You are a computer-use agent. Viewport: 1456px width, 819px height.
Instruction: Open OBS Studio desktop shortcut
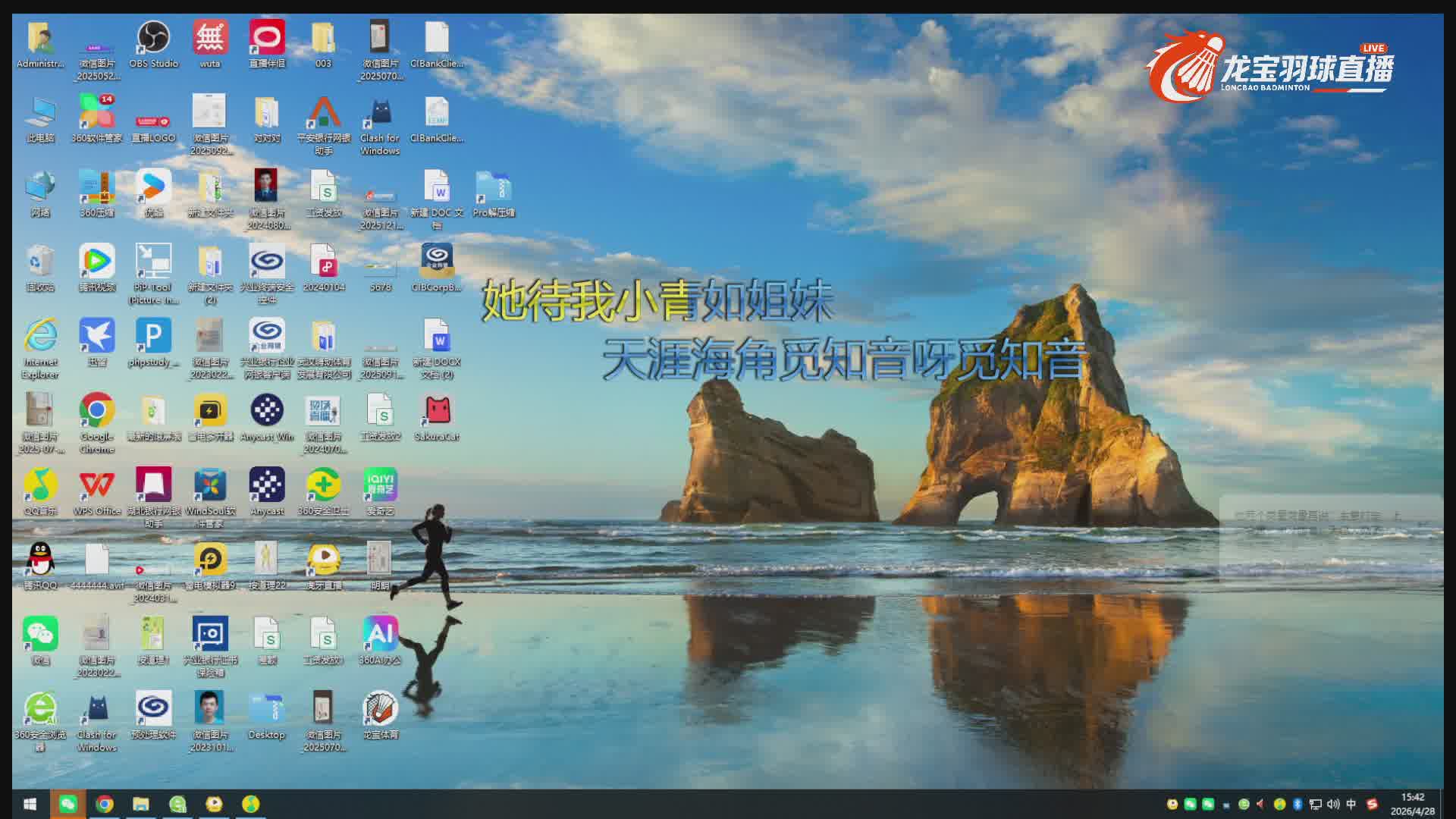pyautogui.click(x=153, y=38)
